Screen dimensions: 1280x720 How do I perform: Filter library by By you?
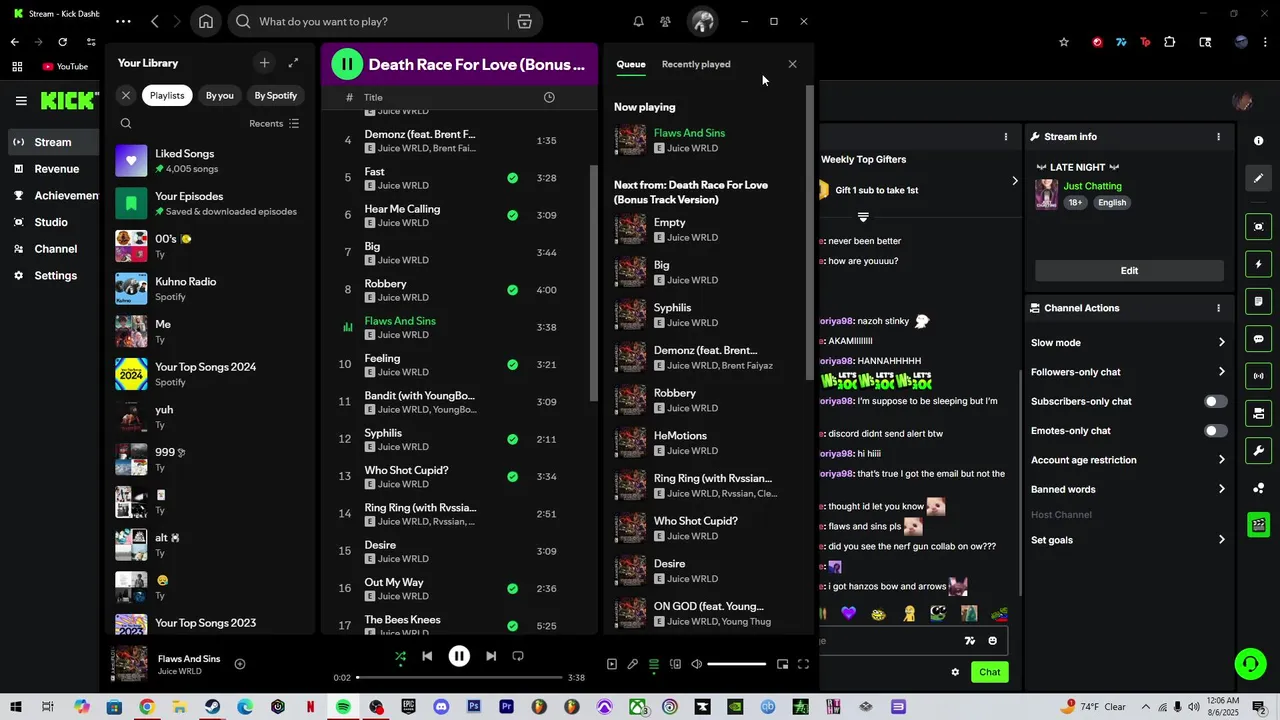219,96
